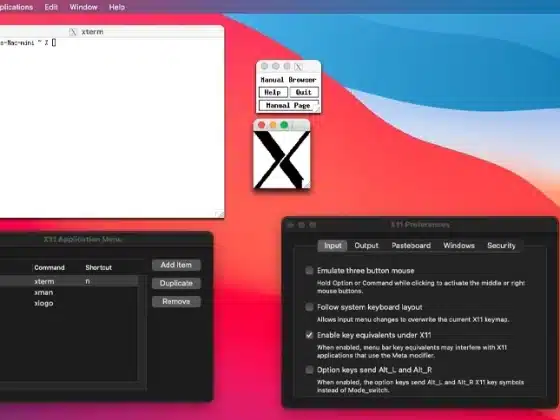Click the Add Item button
The width and height of the screenshot is (560, 420).
(x=176, y=265)
